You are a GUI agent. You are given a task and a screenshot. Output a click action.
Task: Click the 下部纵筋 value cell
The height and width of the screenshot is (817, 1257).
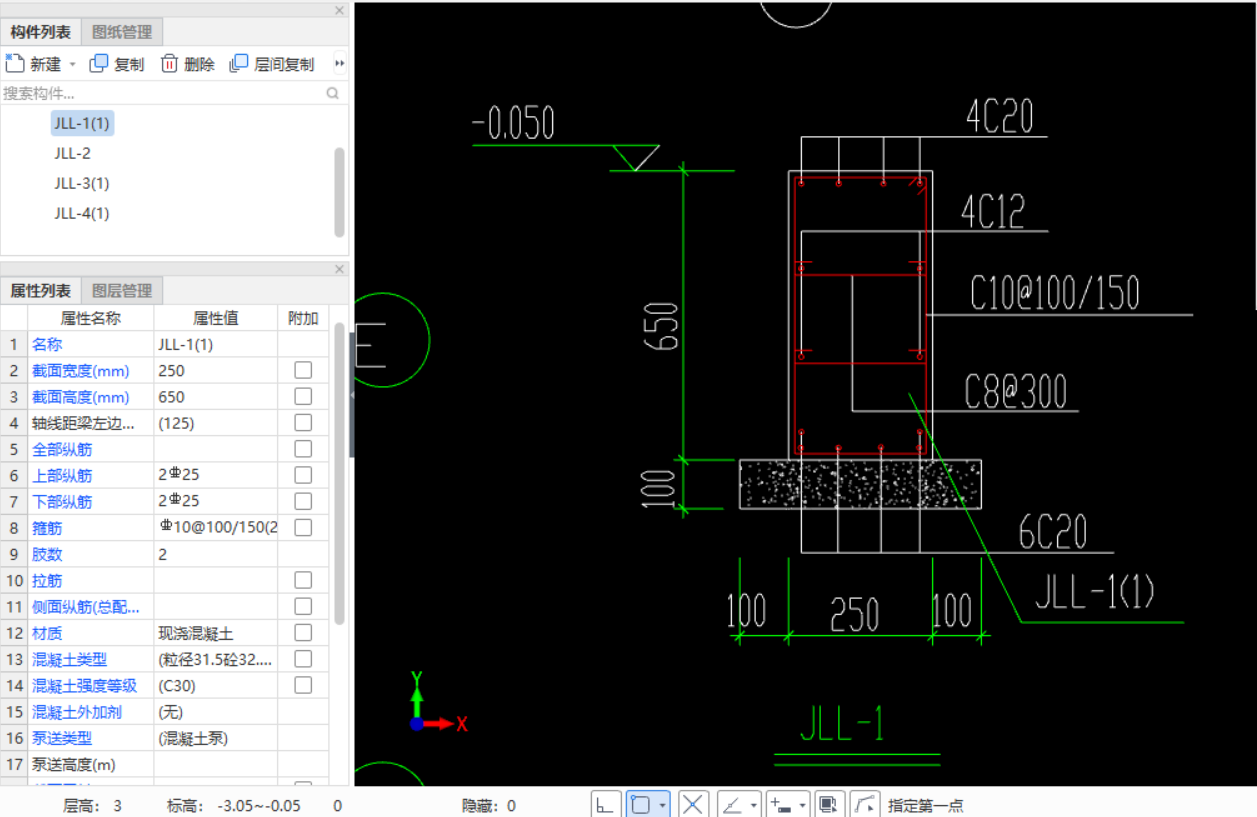216,501
